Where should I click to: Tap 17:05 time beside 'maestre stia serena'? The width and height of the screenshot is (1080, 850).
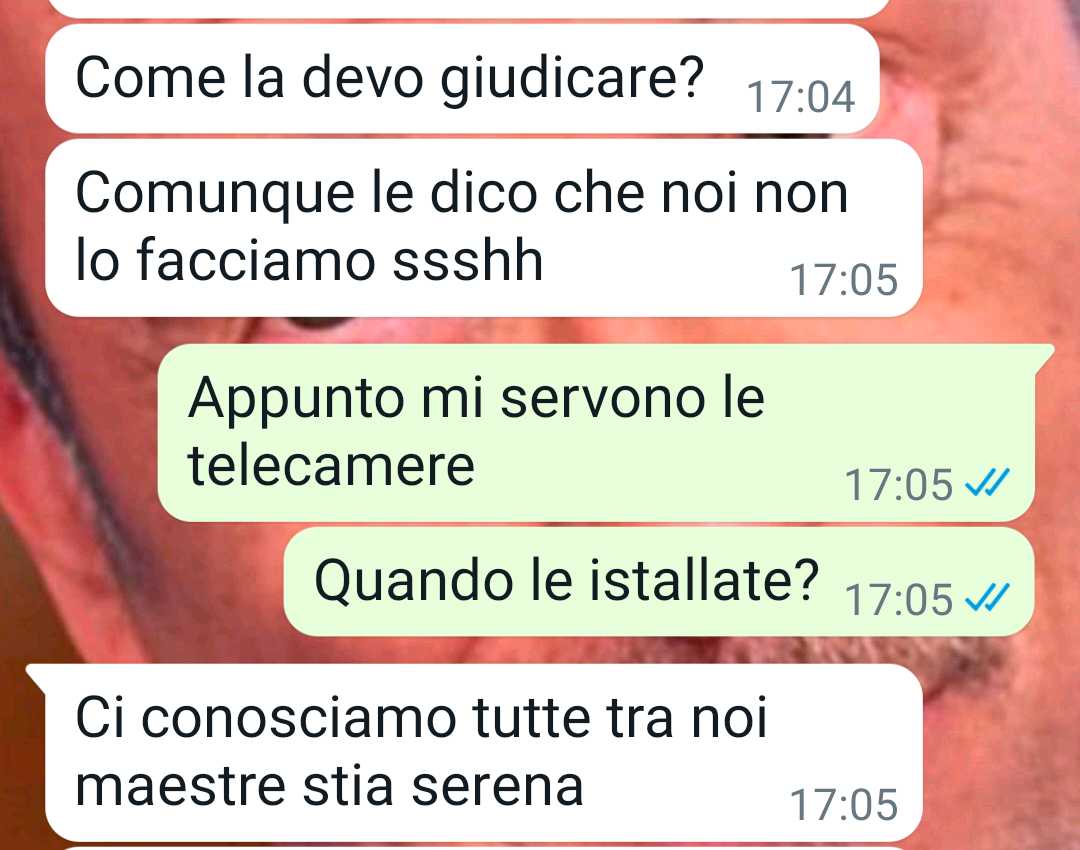(843, 805)
